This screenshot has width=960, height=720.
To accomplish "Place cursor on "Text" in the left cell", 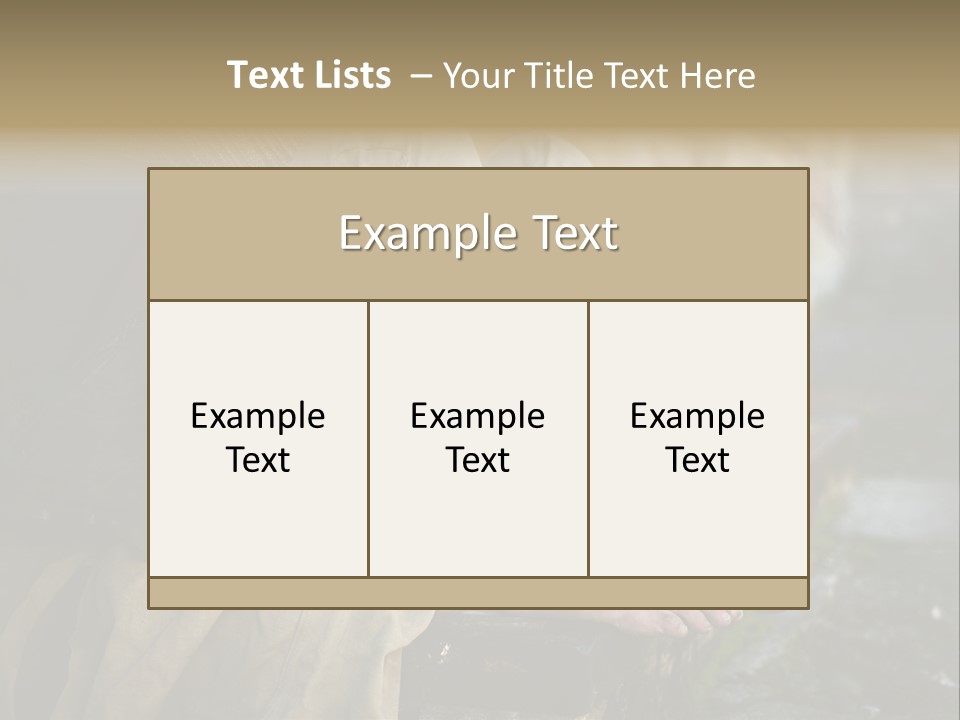I will [x=258, y=460].
